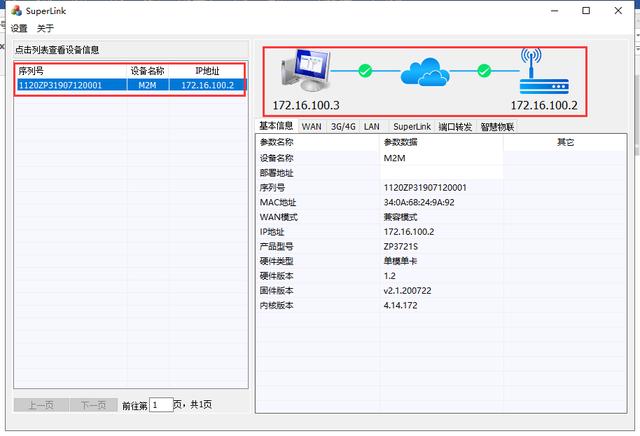Switch to the WAN tab
The height and width of the screenshot is (436, 640).
point(311,127)
